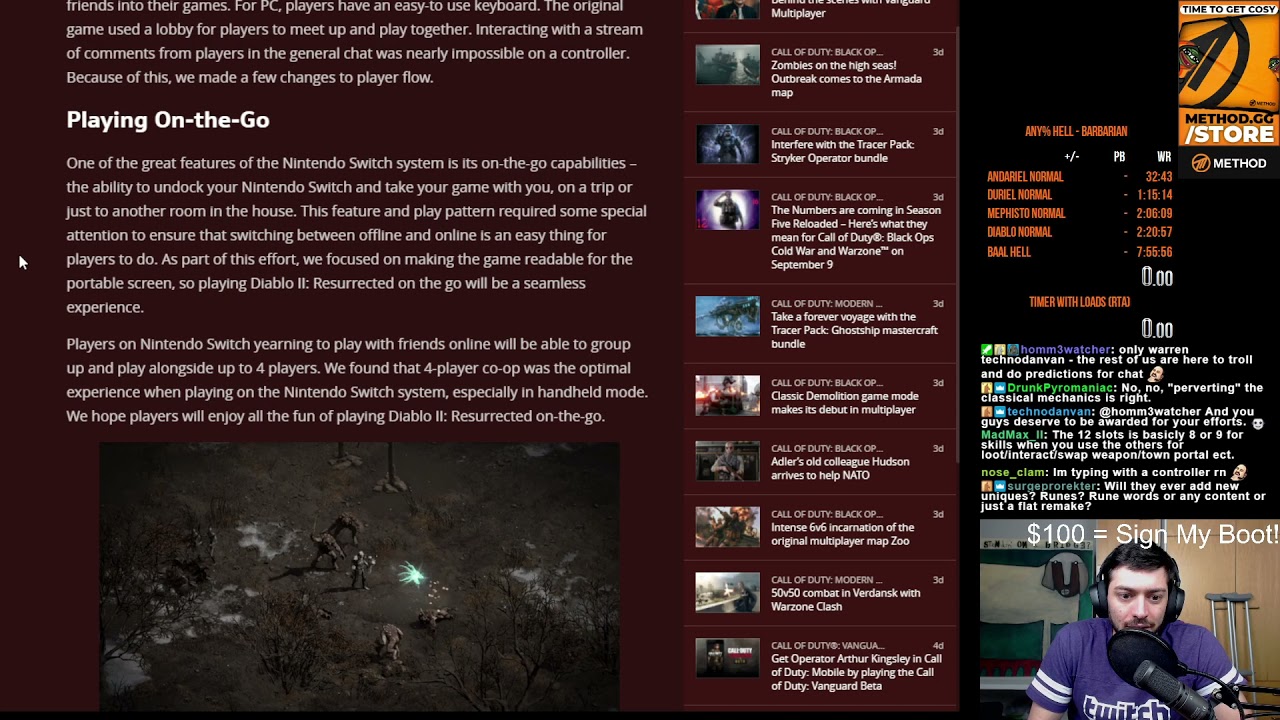Image resolution: width=1280 pixels, height=720 pixels.
Task: Open 'Adler's old colleague Hudson' article
Action: click(840, 468)
